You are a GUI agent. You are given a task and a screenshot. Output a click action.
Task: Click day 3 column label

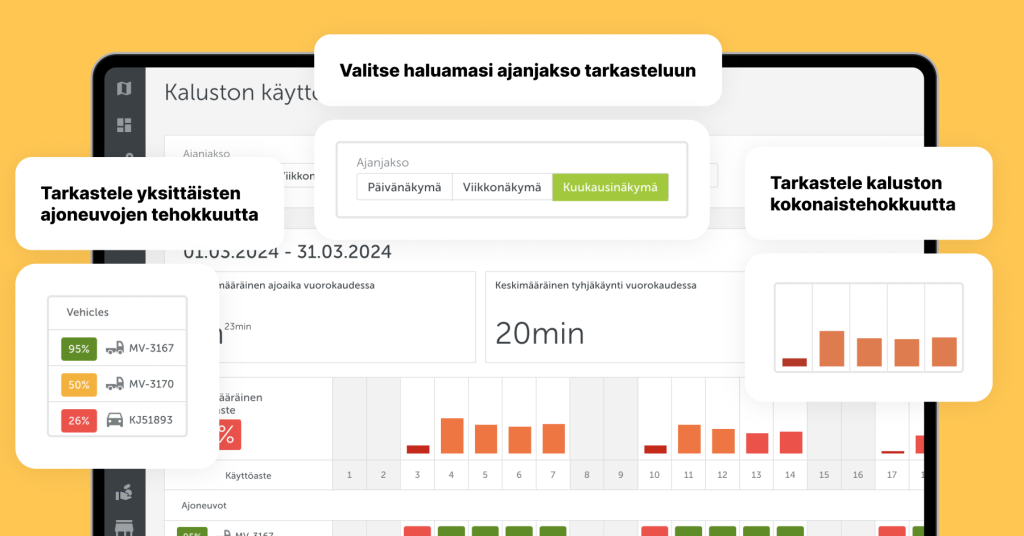click(417, 475)
